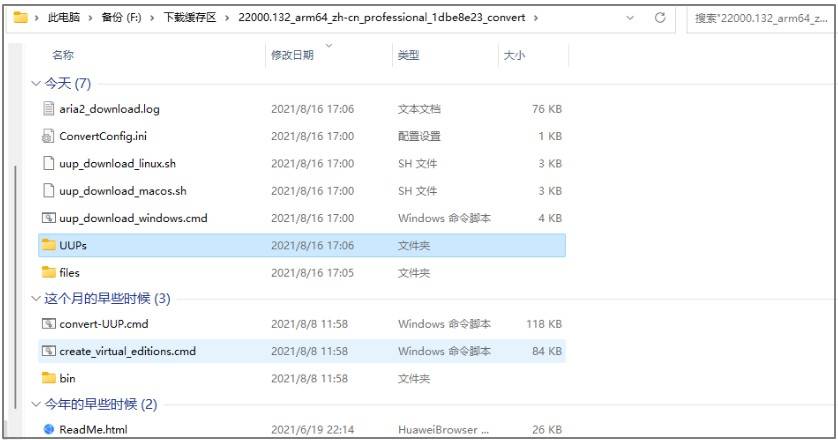Click the aria2_download.log file icon
This screenshot has width=838, height=440.
(49, 109)
